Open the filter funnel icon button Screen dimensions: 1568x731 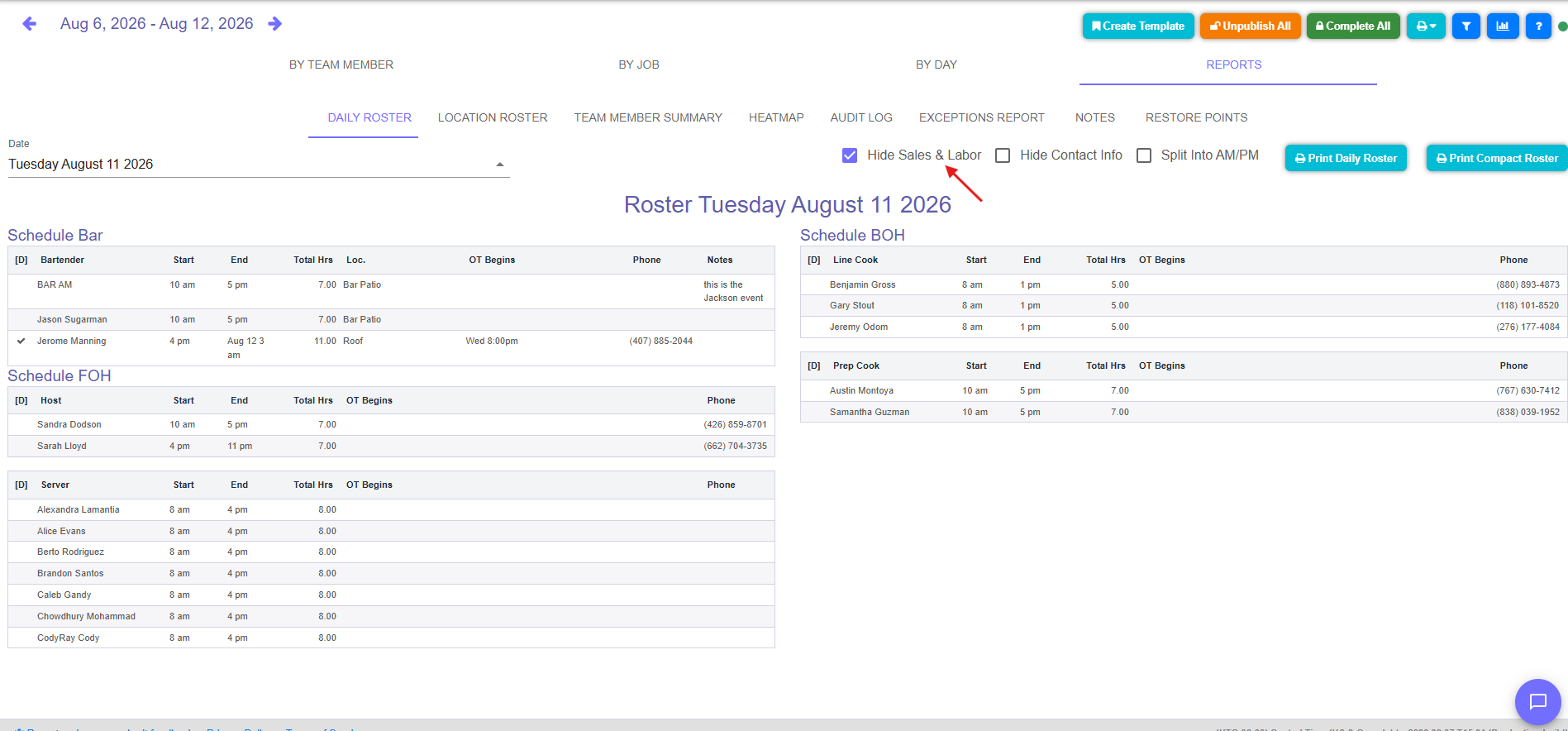[1466, 26]
